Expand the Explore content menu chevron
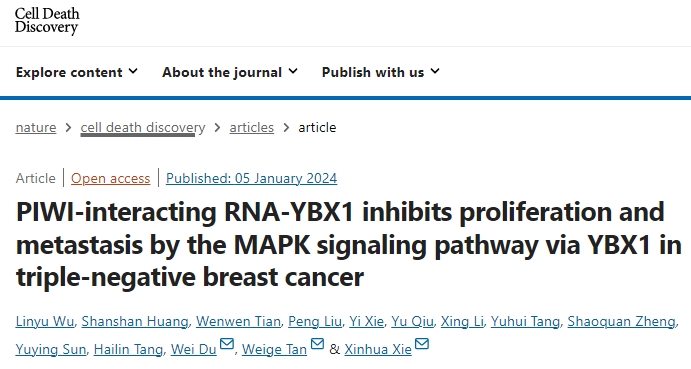Image resolution: width=691 pixels, height=369 pixels. 133,71
